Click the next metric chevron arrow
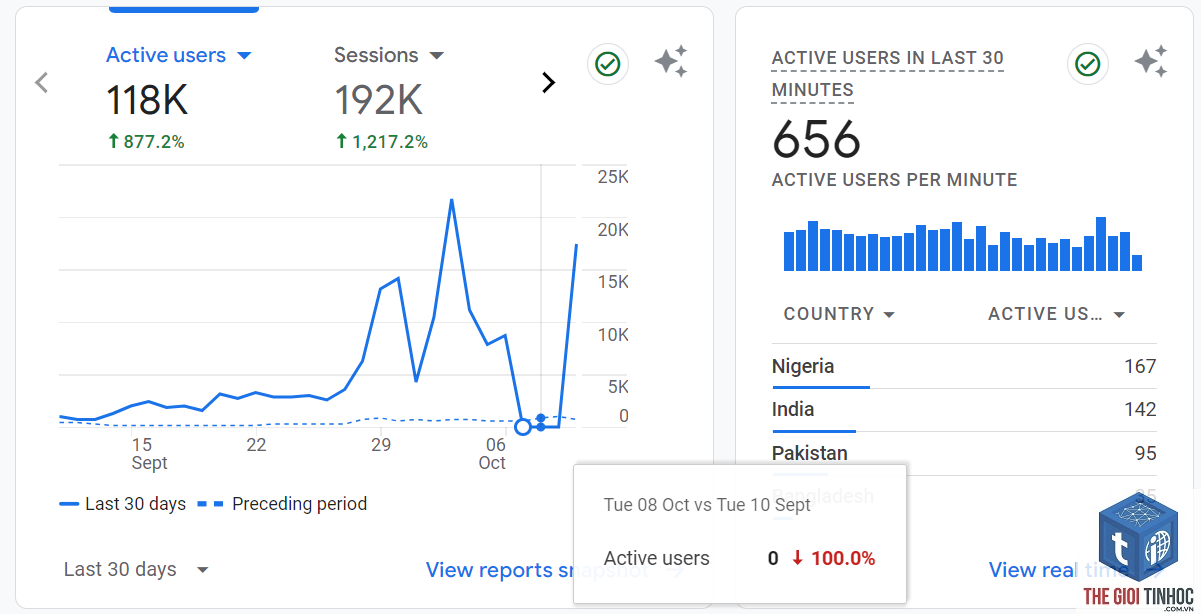The width and height of the screenshot is (1201, 614). [548, 82]
